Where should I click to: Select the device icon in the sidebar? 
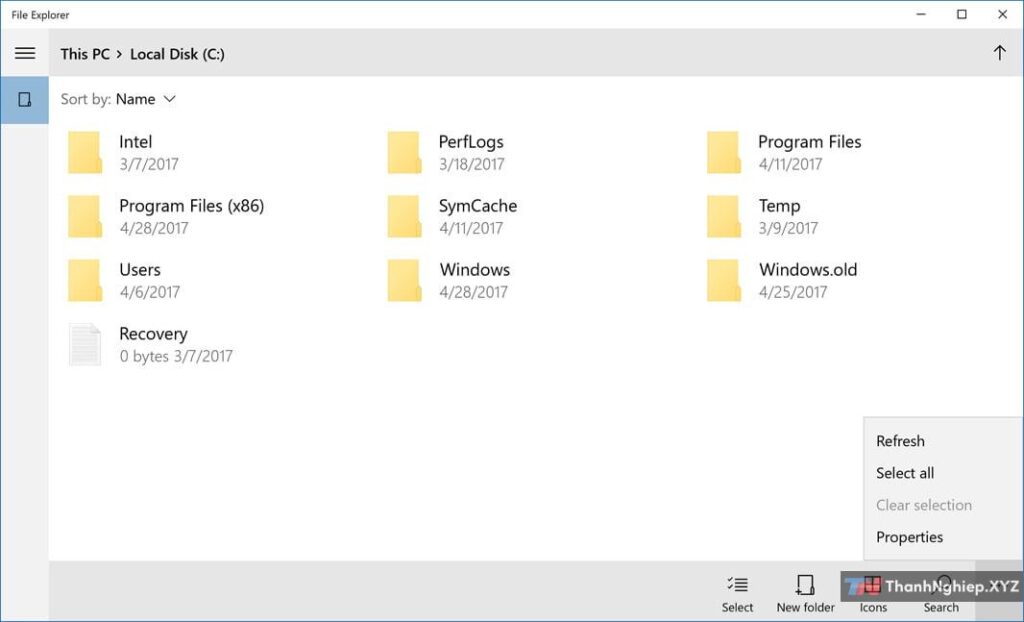[25, 99]
